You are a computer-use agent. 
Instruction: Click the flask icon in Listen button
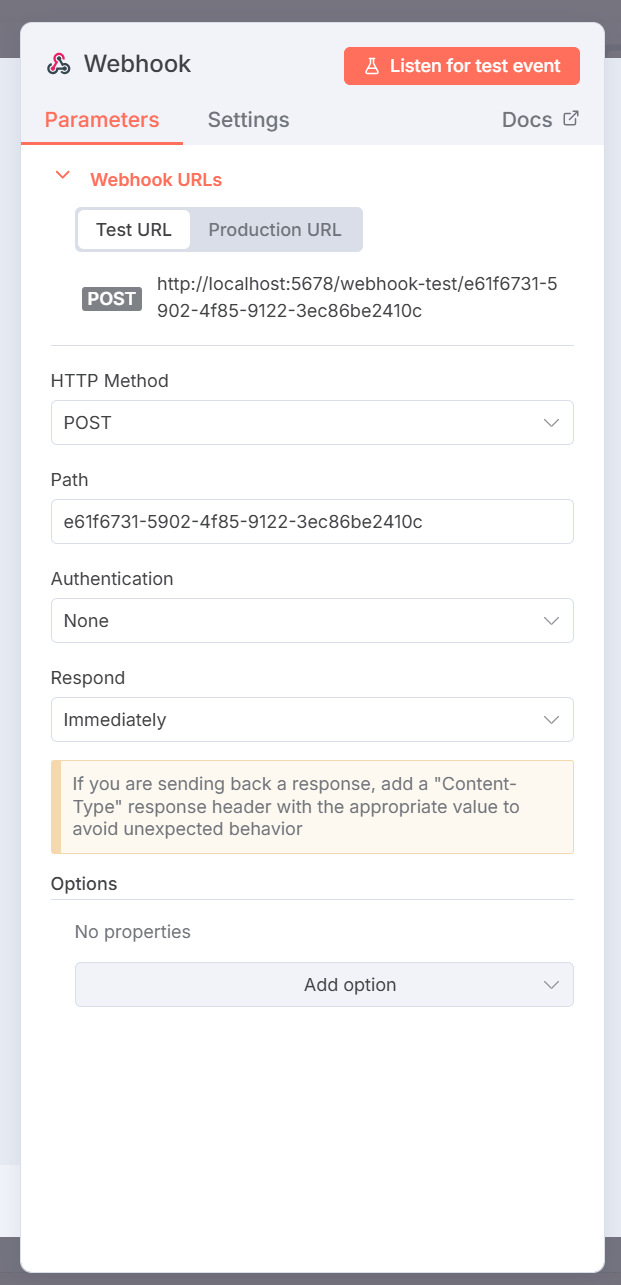click(371, 66)
